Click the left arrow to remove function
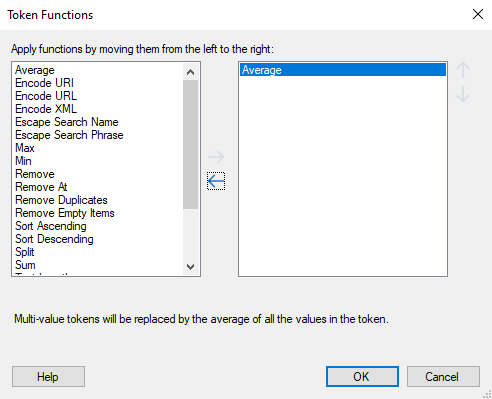 pyautogui.click(x=216, y=181)
